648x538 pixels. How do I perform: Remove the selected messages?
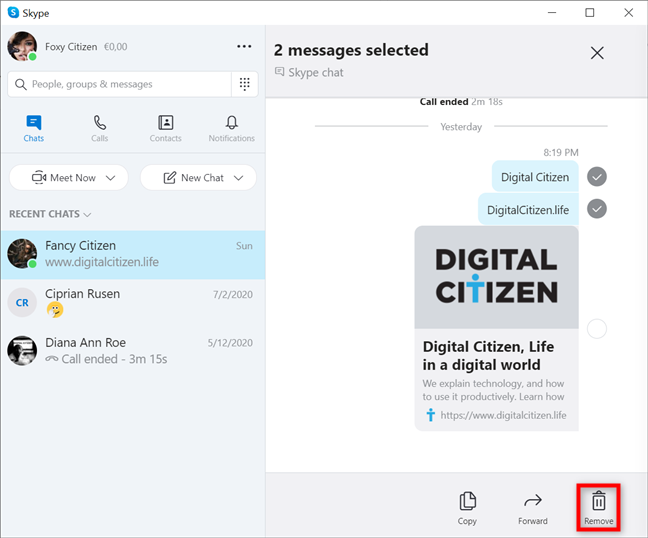pyautogui.click(x=598, y=508)
